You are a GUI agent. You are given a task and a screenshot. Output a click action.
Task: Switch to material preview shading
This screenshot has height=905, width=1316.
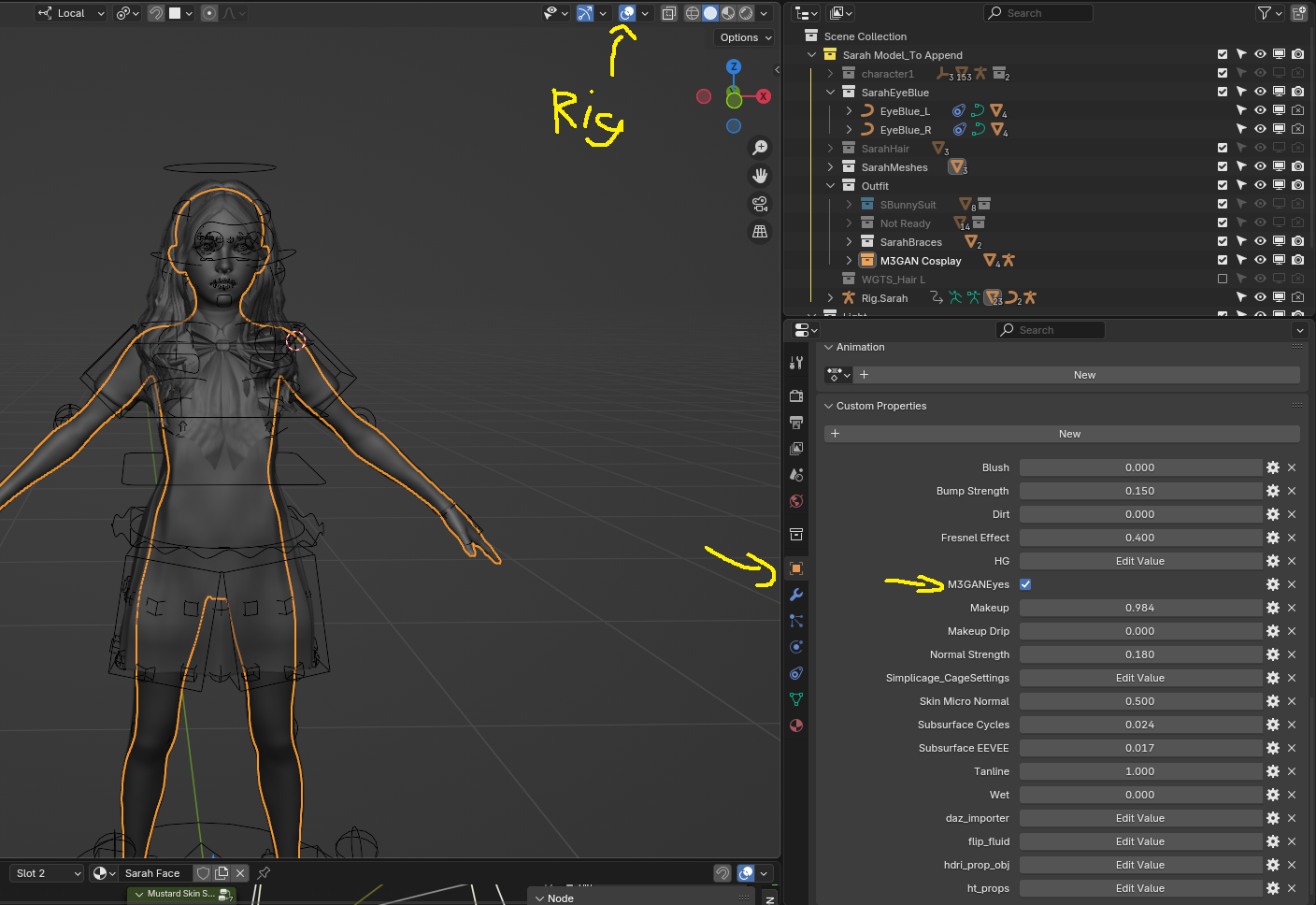pyautogui.click(x=728, y=13)
